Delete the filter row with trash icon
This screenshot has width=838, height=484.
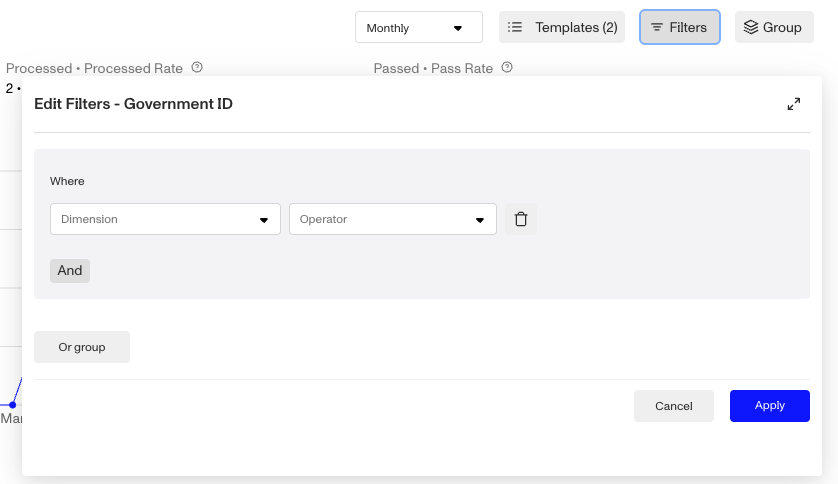click(520, 219)
